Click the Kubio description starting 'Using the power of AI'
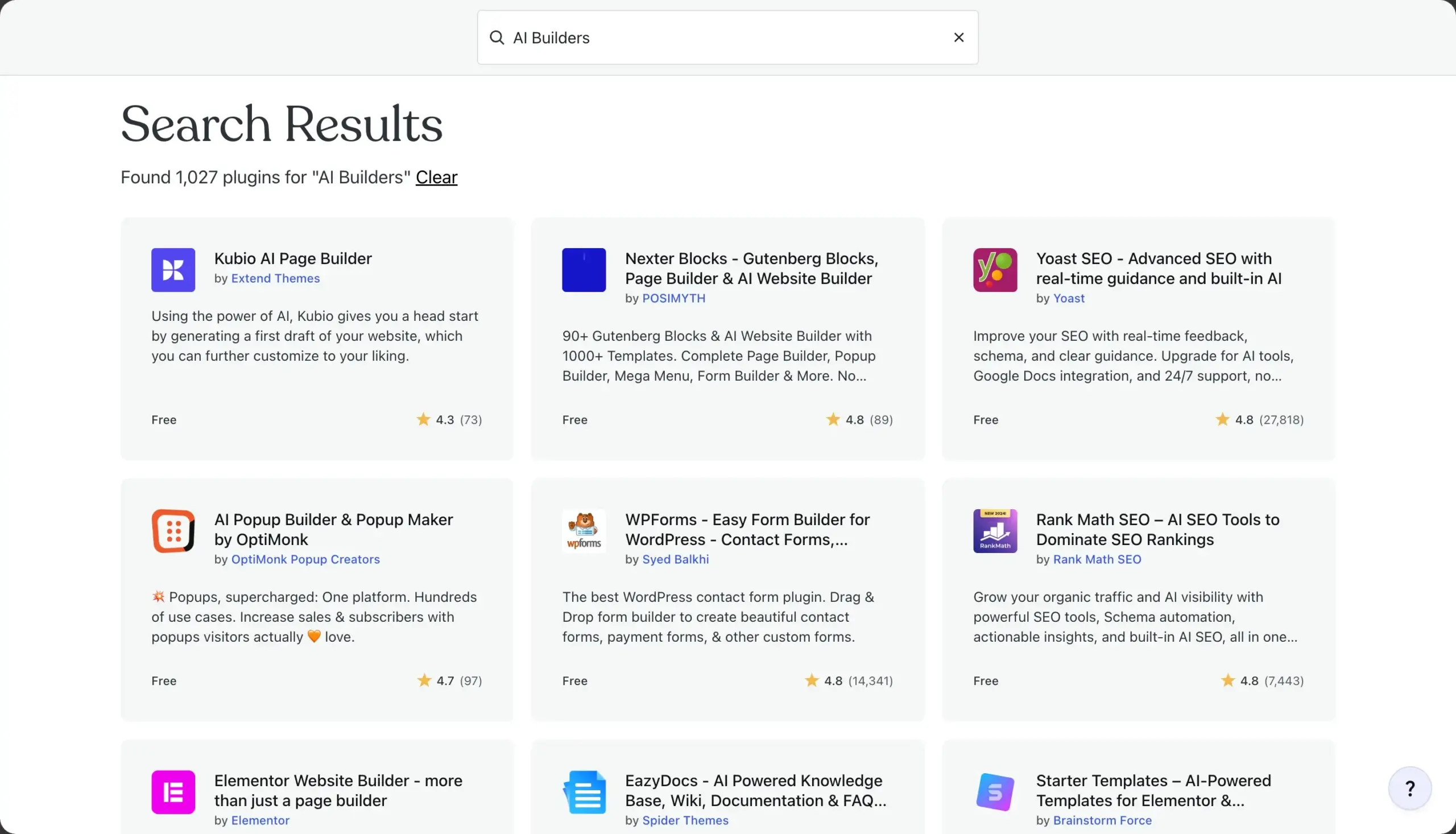Screen dimensions: 1456x834 (x=315, y=336)
